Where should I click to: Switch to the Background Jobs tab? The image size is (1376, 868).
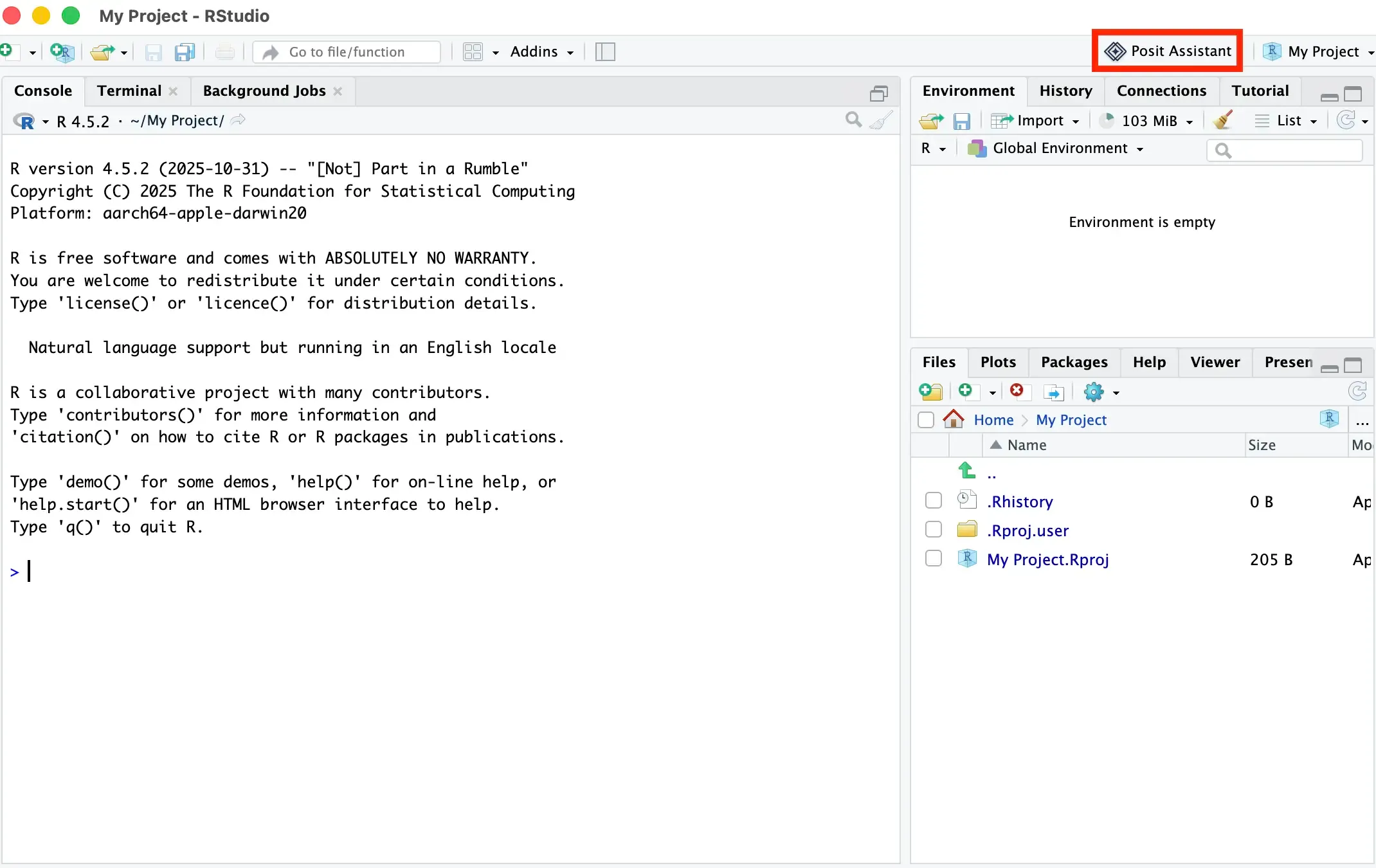264,91
